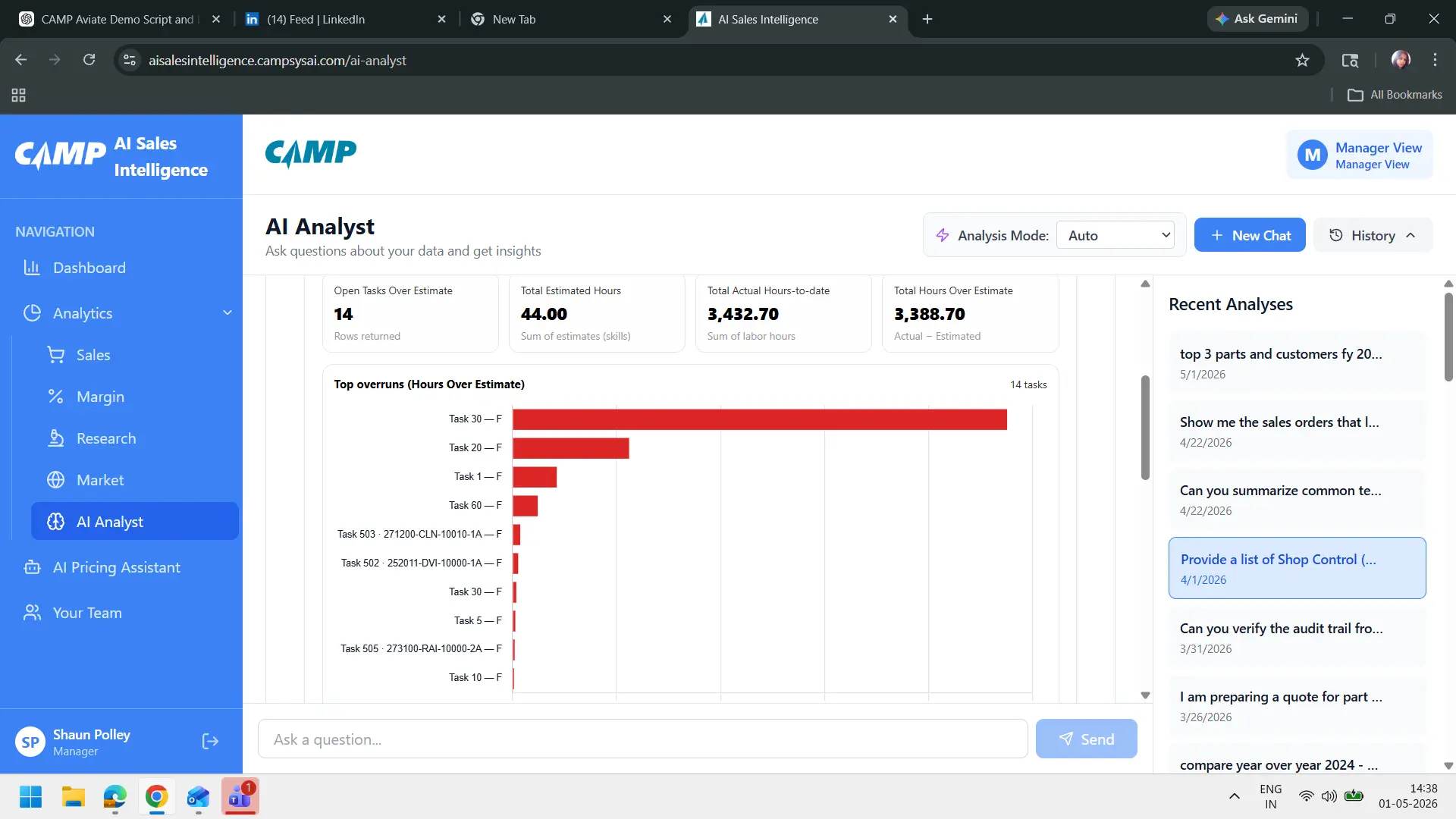Screen dimensions: 1456x819
Task: Open Outlook from the taskbar
Action: click(198, 797)
